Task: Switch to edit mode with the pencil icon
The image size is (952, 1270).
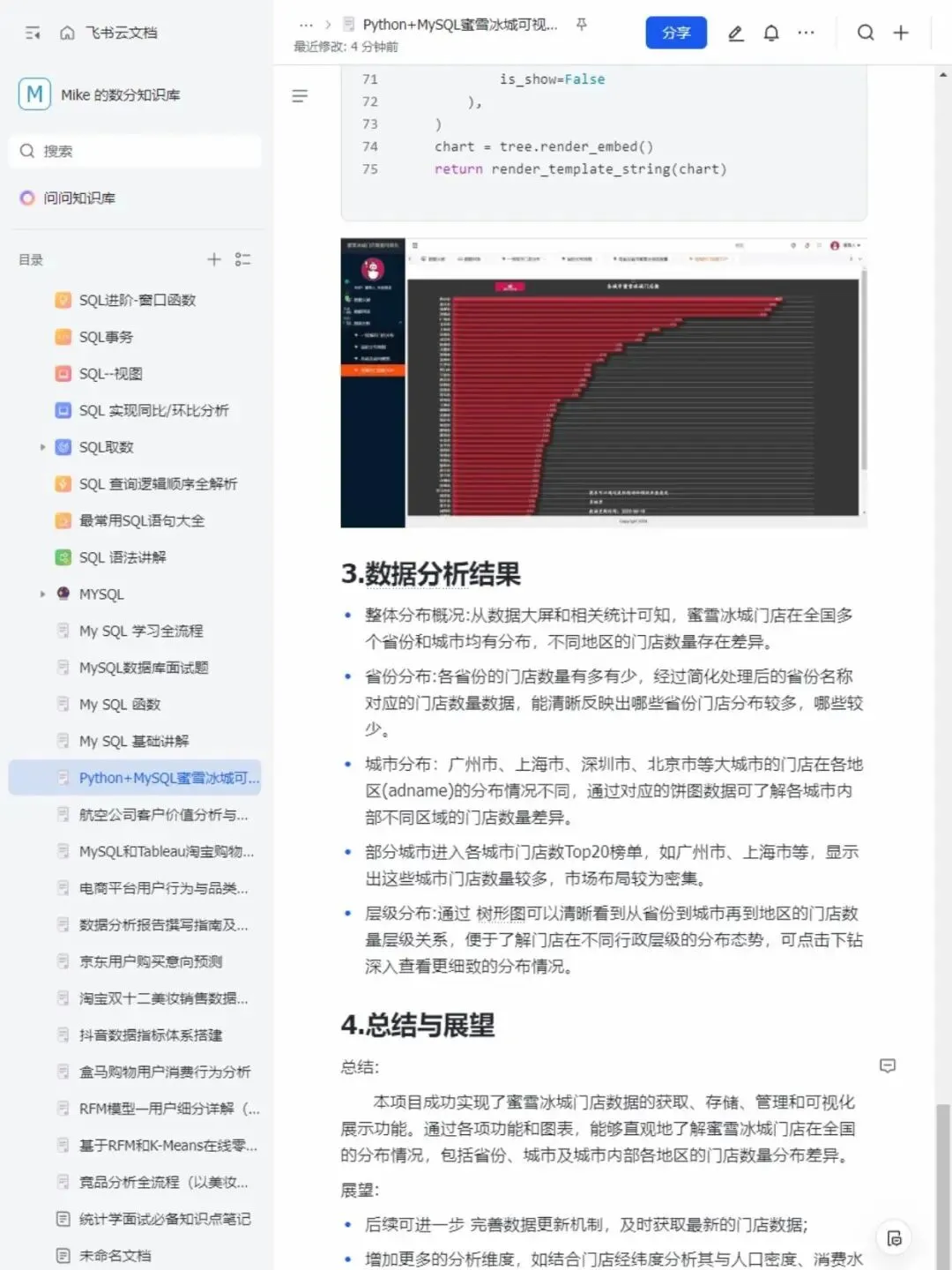Action: click(x=736, y=33)
